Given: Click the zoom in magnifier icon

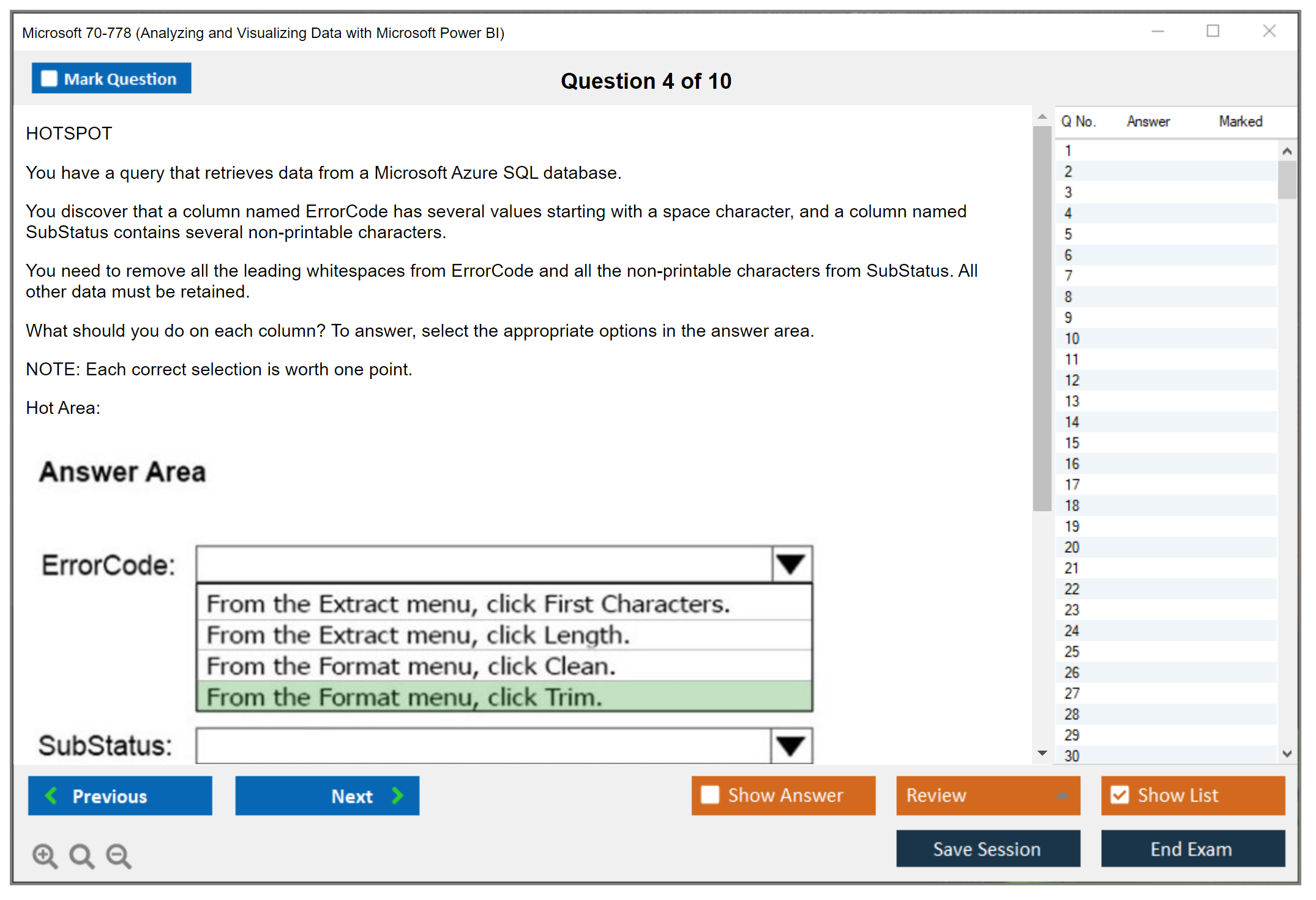Looking at the screenshot, I should (x=45, y=855).
